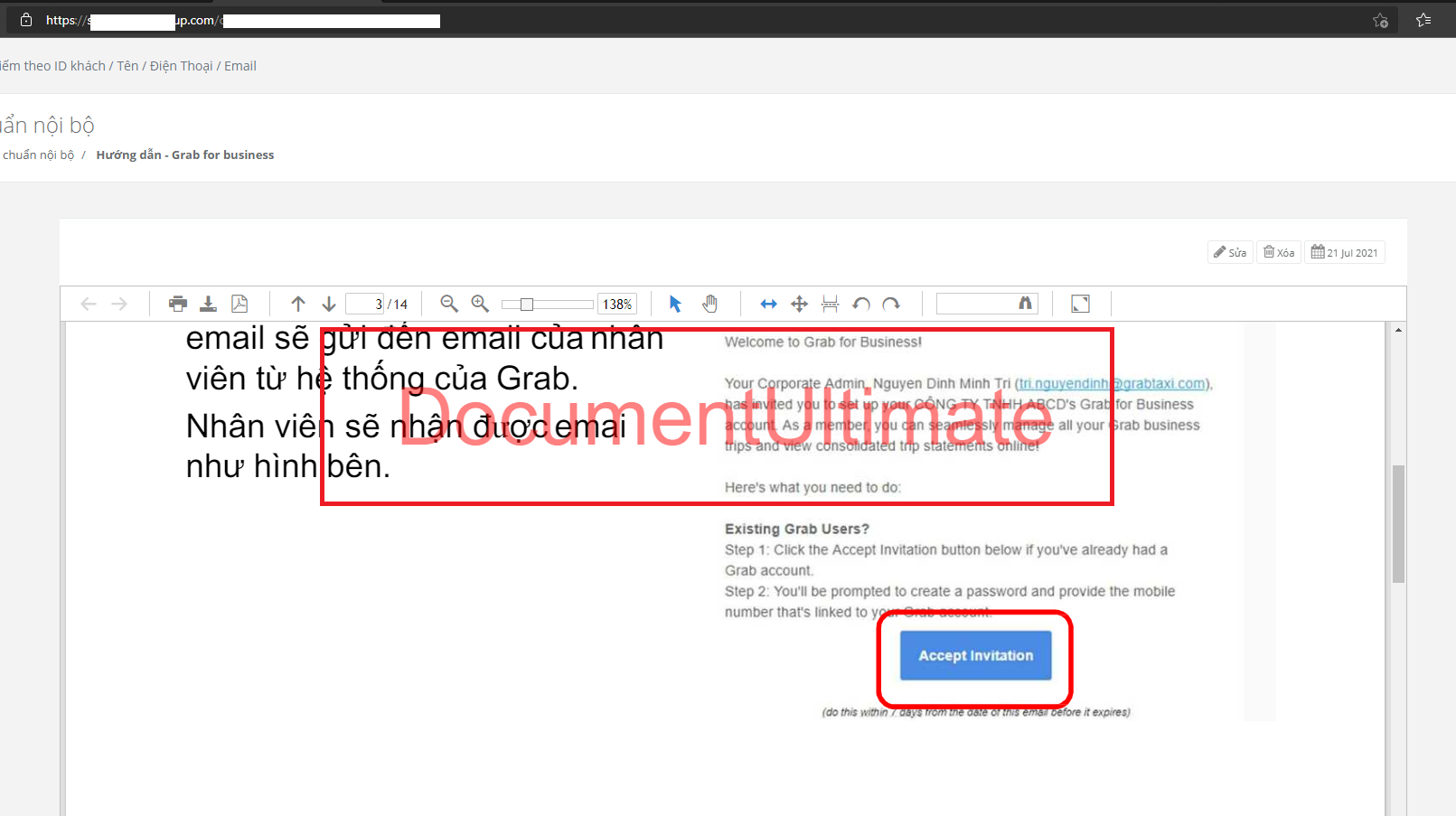
Task: Click the Xóa delete button
Action: pyautogui.click(x=1279, y=252)
